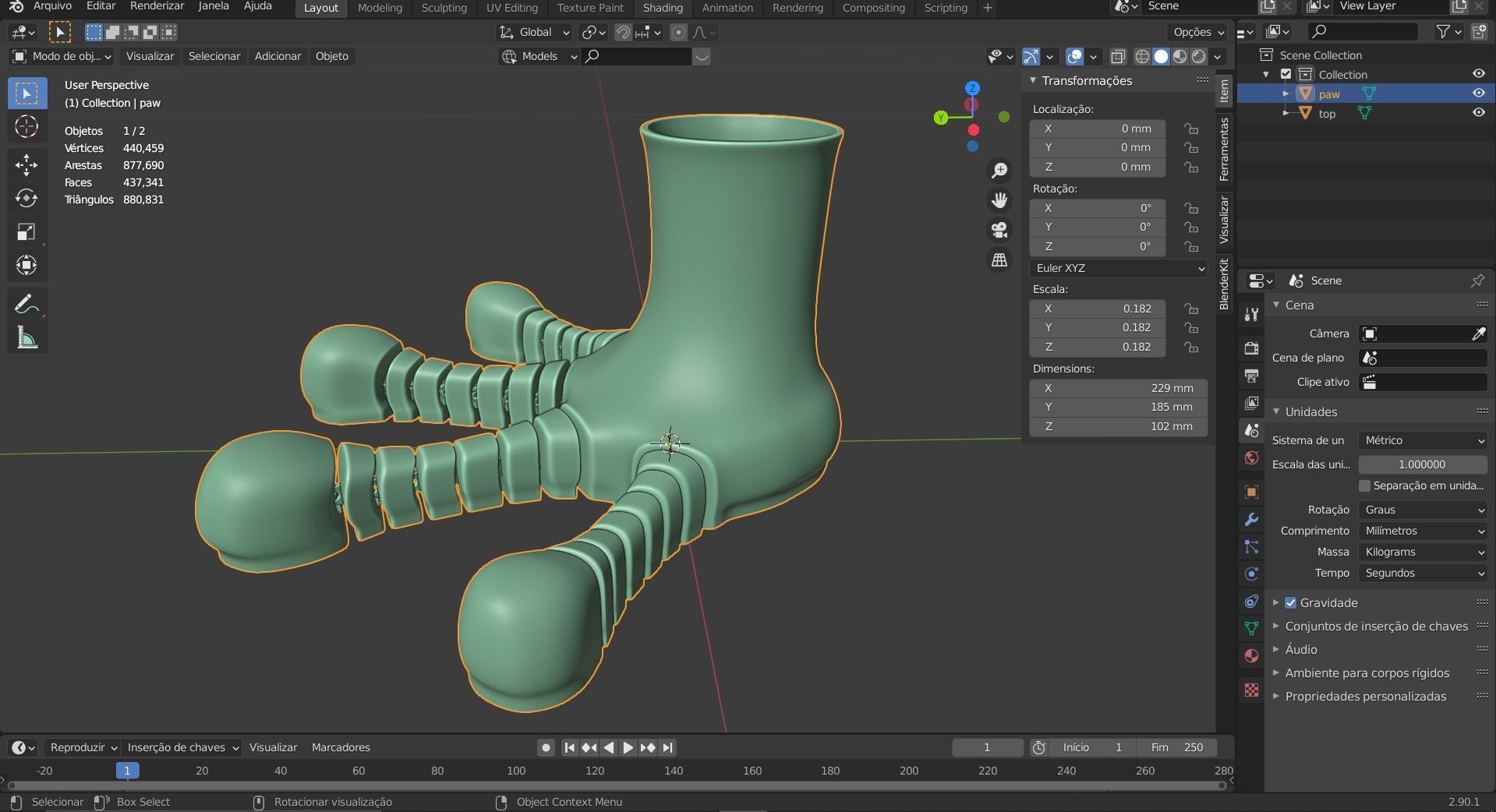This screenshot has width=1496, height=812.
Task: Open the Reproduzir playback menu button
Action: (x=83, y=747)
